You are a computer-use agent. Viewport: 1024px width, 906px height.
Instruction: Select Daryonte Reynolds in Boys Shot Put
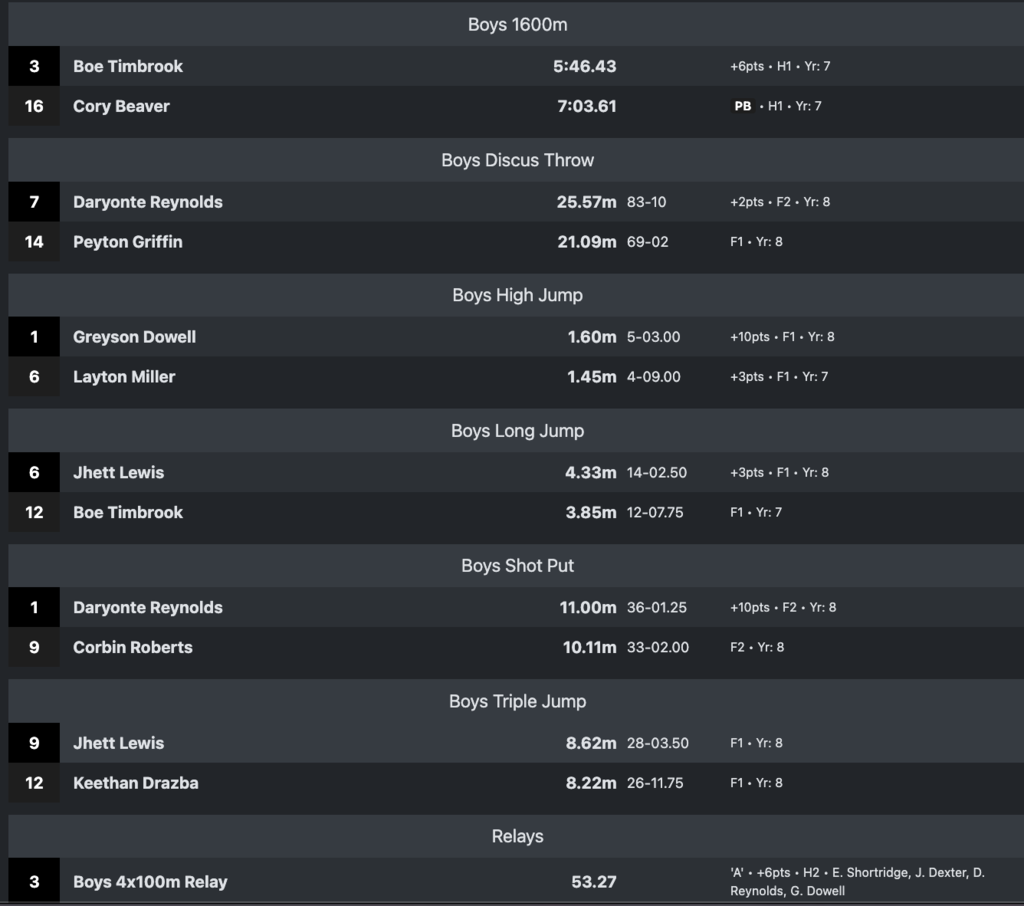[148, 607]
